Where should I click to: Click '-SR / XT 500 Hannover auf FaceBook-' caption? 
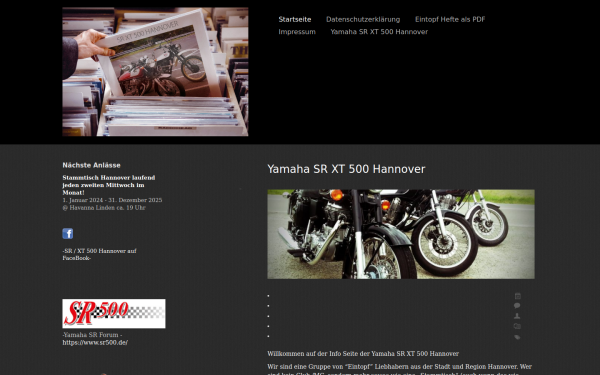[99, 254]
